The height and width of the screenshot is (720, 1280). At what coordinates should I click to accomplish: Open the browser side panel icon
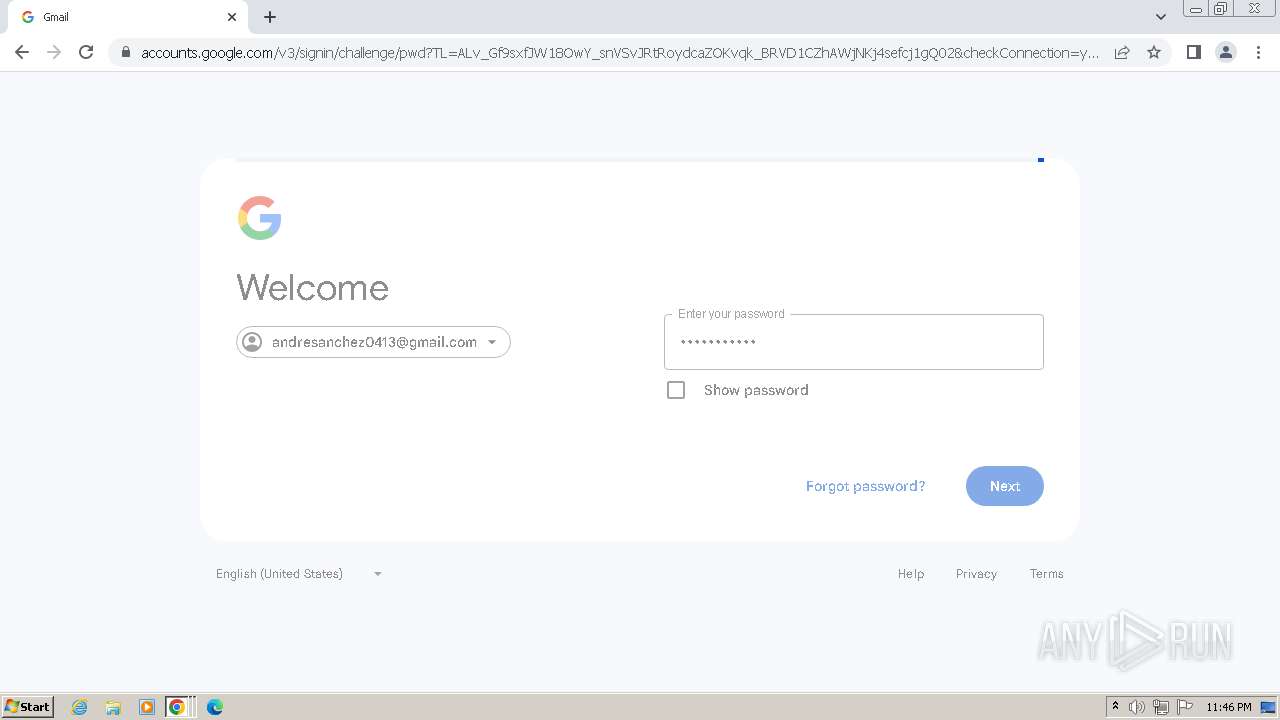pyautogui.click(x=1193, y=52)
